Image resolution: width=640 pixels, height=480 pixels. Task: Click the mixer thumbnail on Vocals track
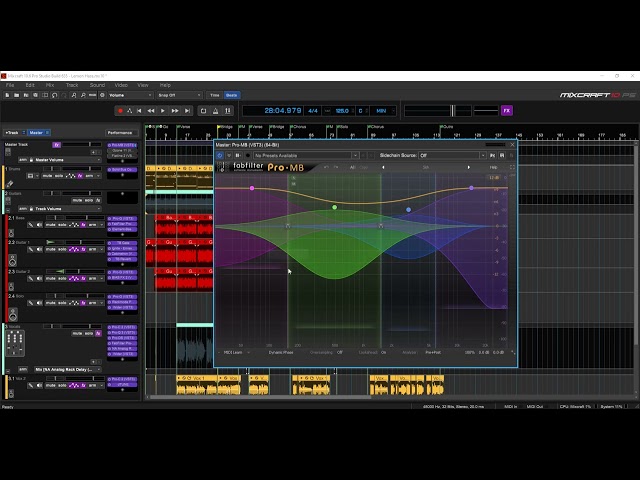tap(15, 343)
